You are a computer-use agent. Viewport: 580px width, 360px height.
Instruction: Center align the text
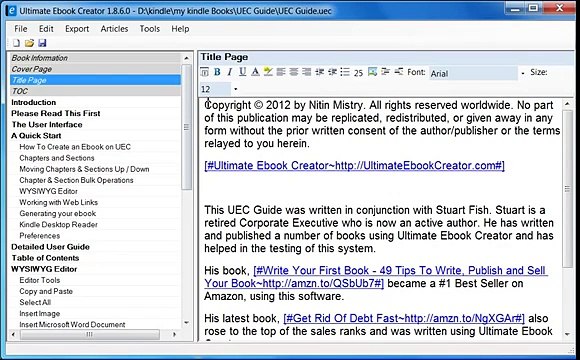tap(294, 72)
